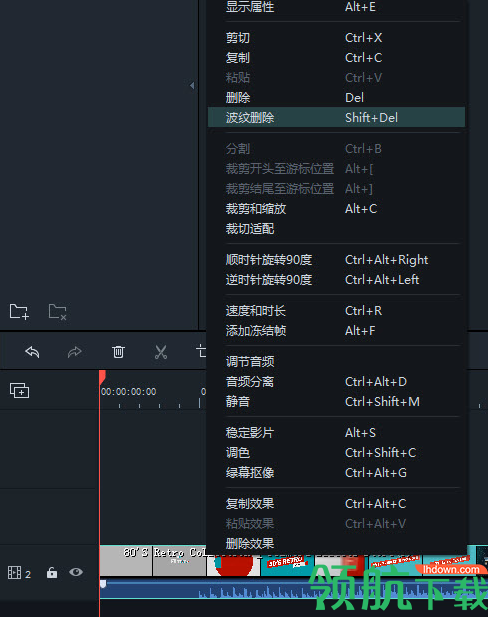Screen dimensions: 488x617
Task: Click the add track icon
Action: click(19, 390)
